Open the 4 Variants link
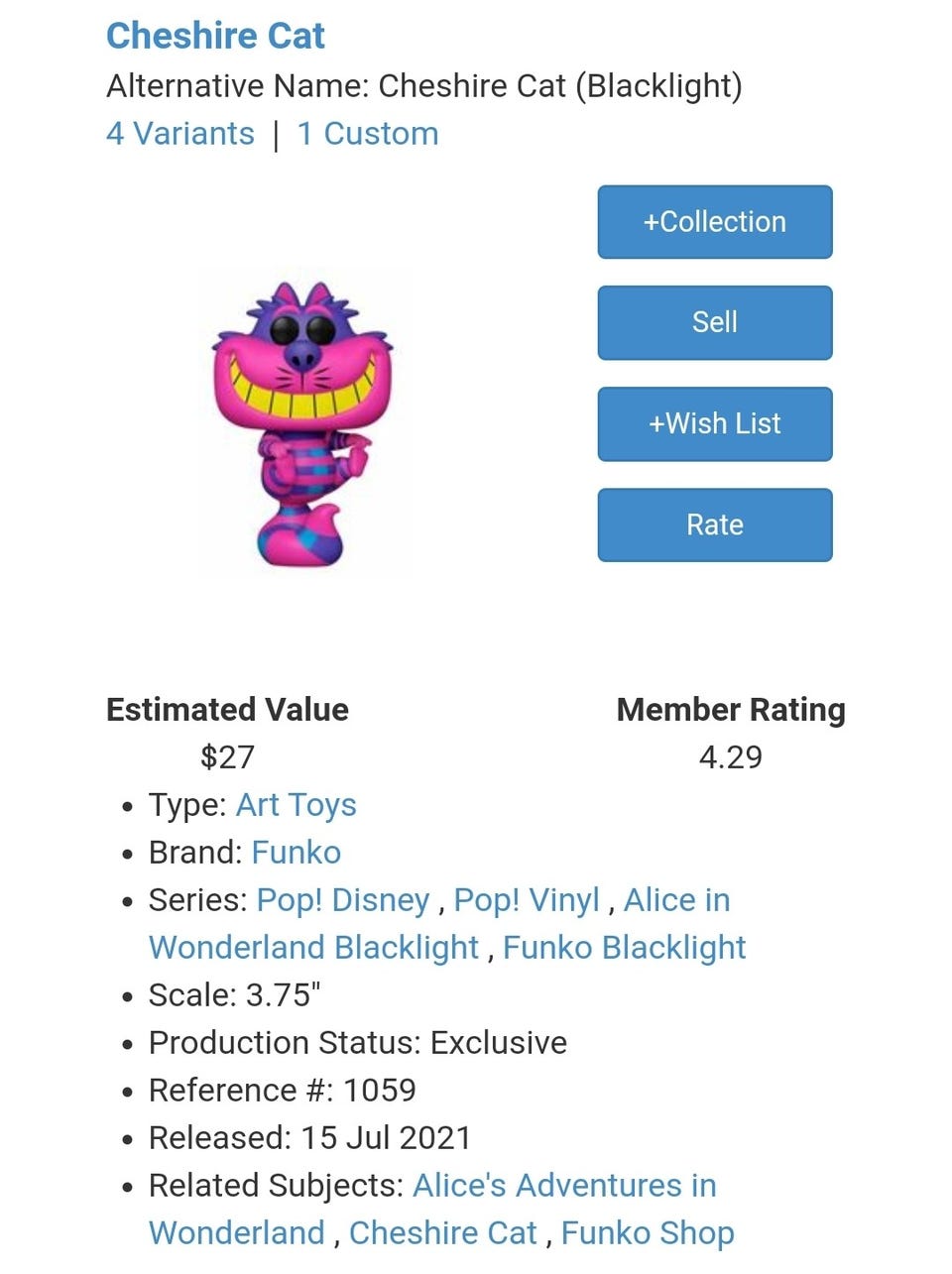Viewport: 952px width, 1274px height. click(179, 134)
